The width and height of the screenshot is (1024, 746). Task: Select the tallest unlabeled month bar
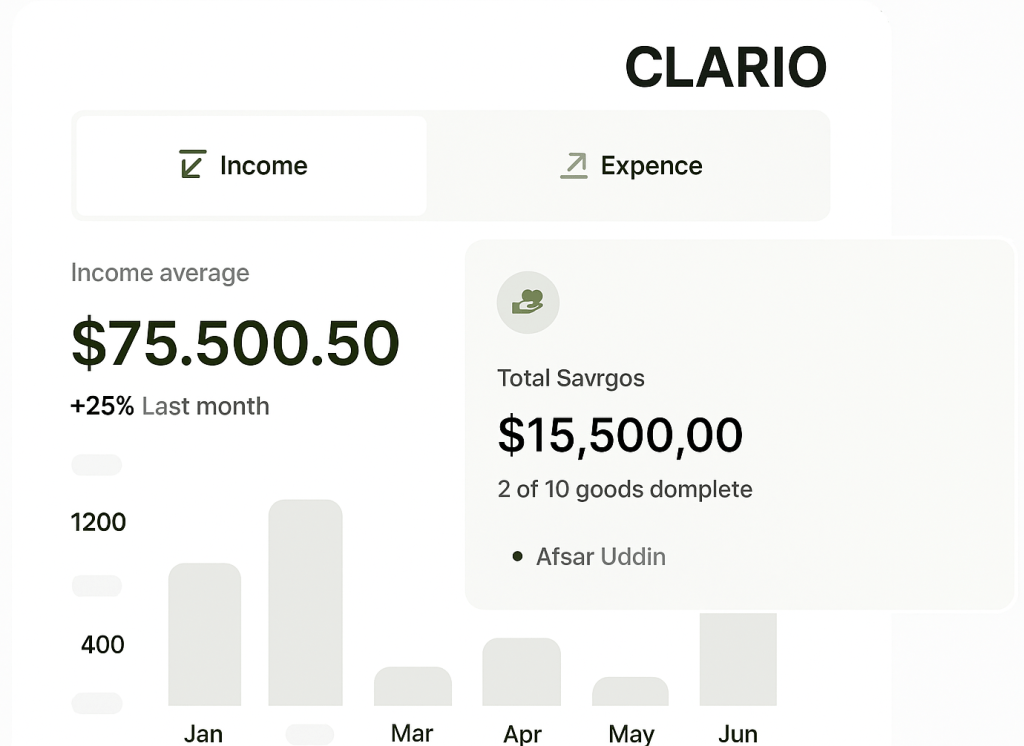(x=305, y=603)
